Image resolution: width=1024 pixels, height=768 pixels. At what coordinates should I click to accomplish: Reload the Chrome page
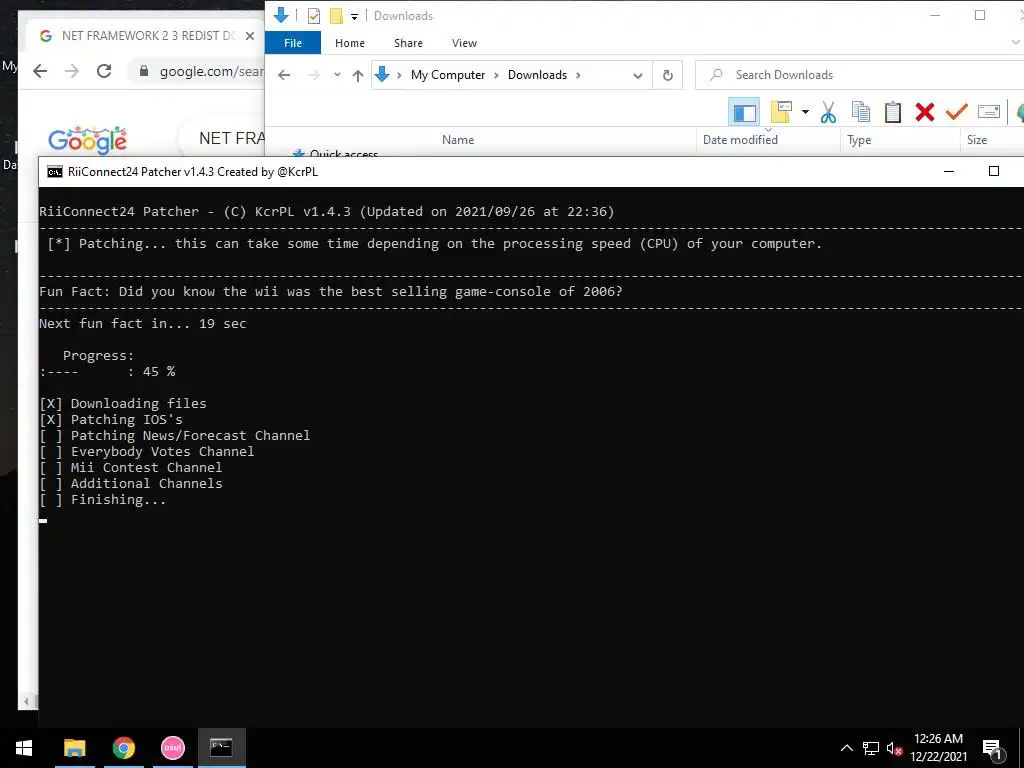pos(104,71)
